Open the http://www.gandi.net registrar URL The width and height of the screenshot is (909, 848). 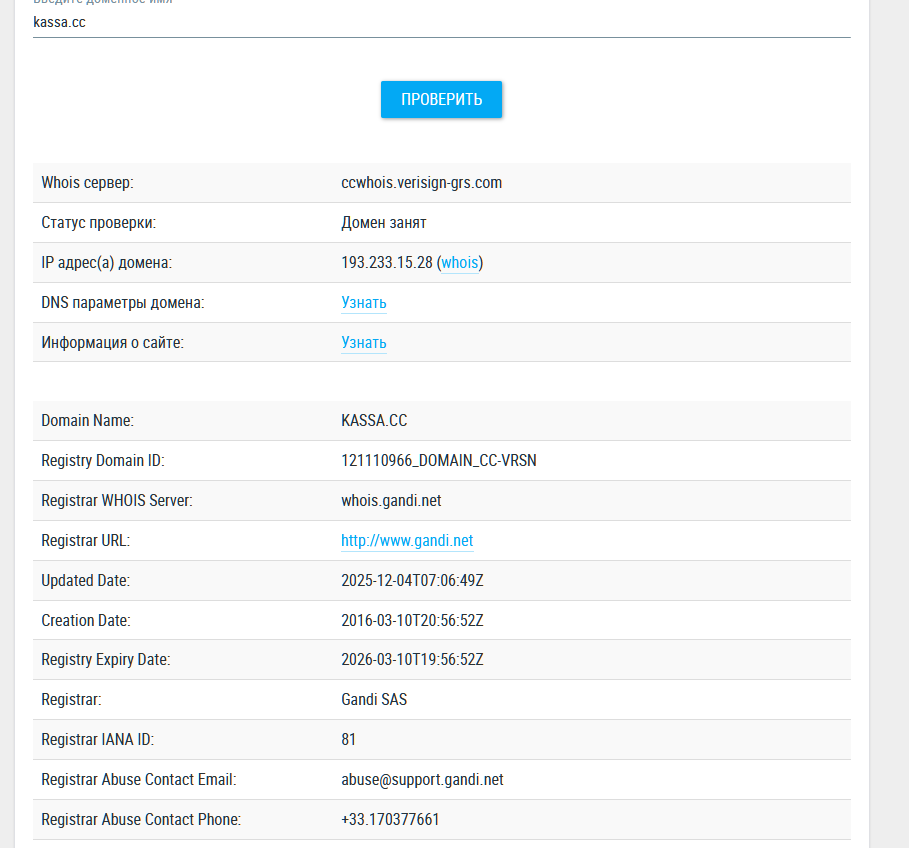(407, 541)
